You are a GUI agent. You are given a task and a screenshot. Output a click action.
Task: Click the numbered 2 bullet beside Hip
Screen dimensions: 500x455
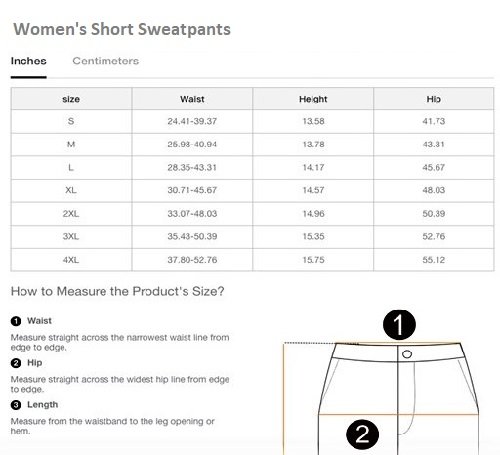tap(16, 363)
